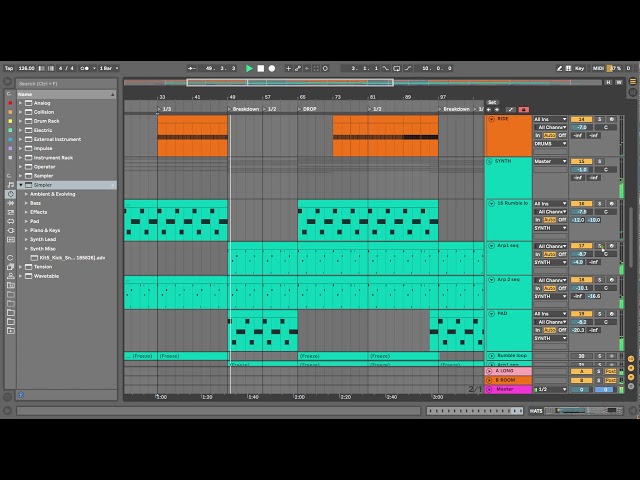Unfold the Rumble loop track
This screenshot has height=480, width=640.
coord(491,356)
